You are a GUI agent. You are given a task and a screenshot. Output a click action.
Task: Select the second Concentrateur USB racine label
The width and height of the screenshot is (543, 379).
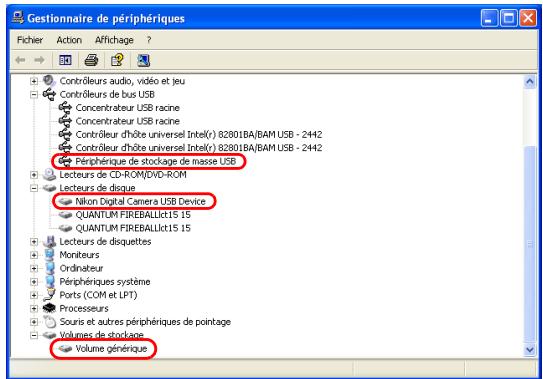[x=127, y=121]
